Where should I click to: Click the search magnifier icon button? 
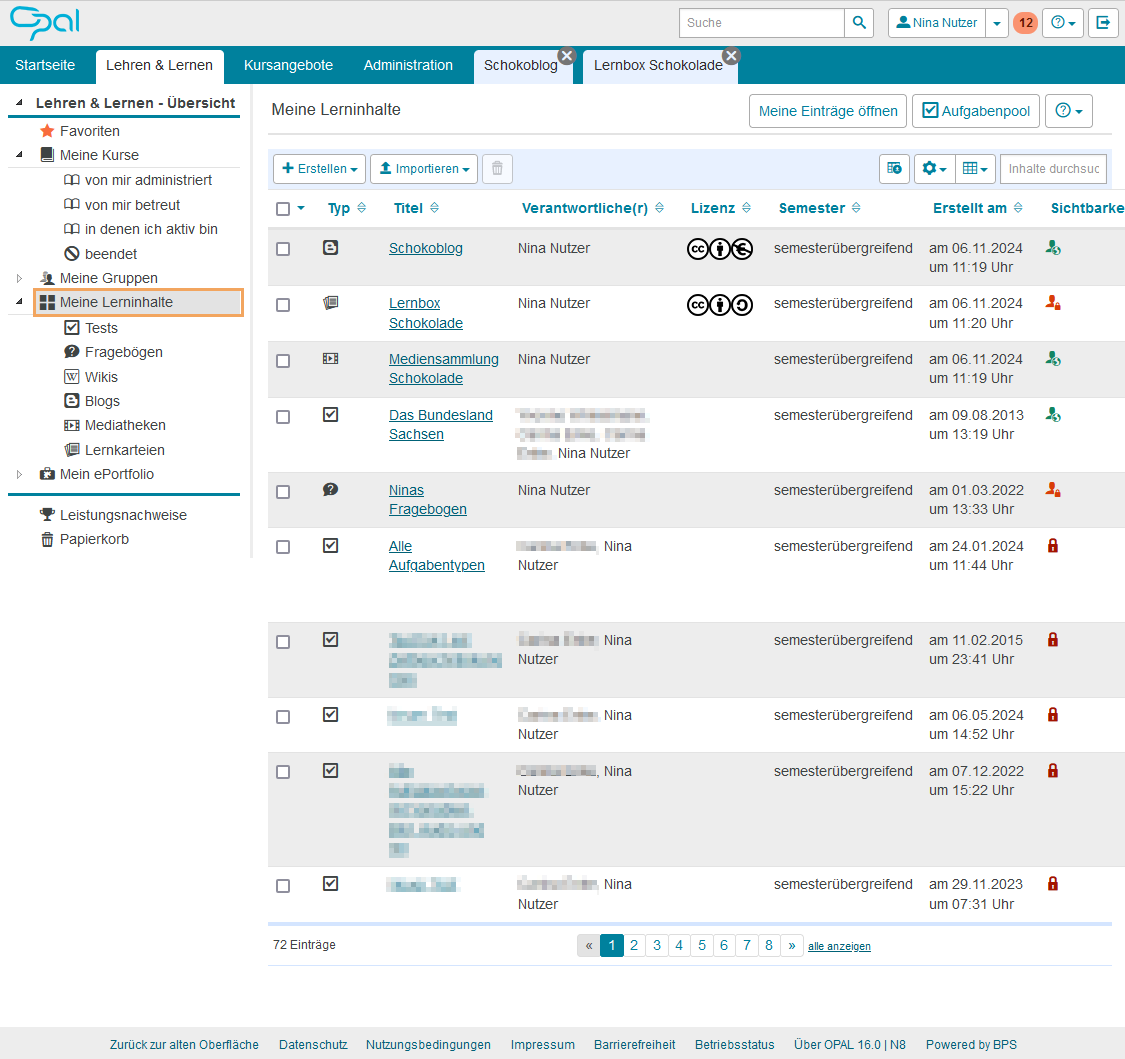859,23
